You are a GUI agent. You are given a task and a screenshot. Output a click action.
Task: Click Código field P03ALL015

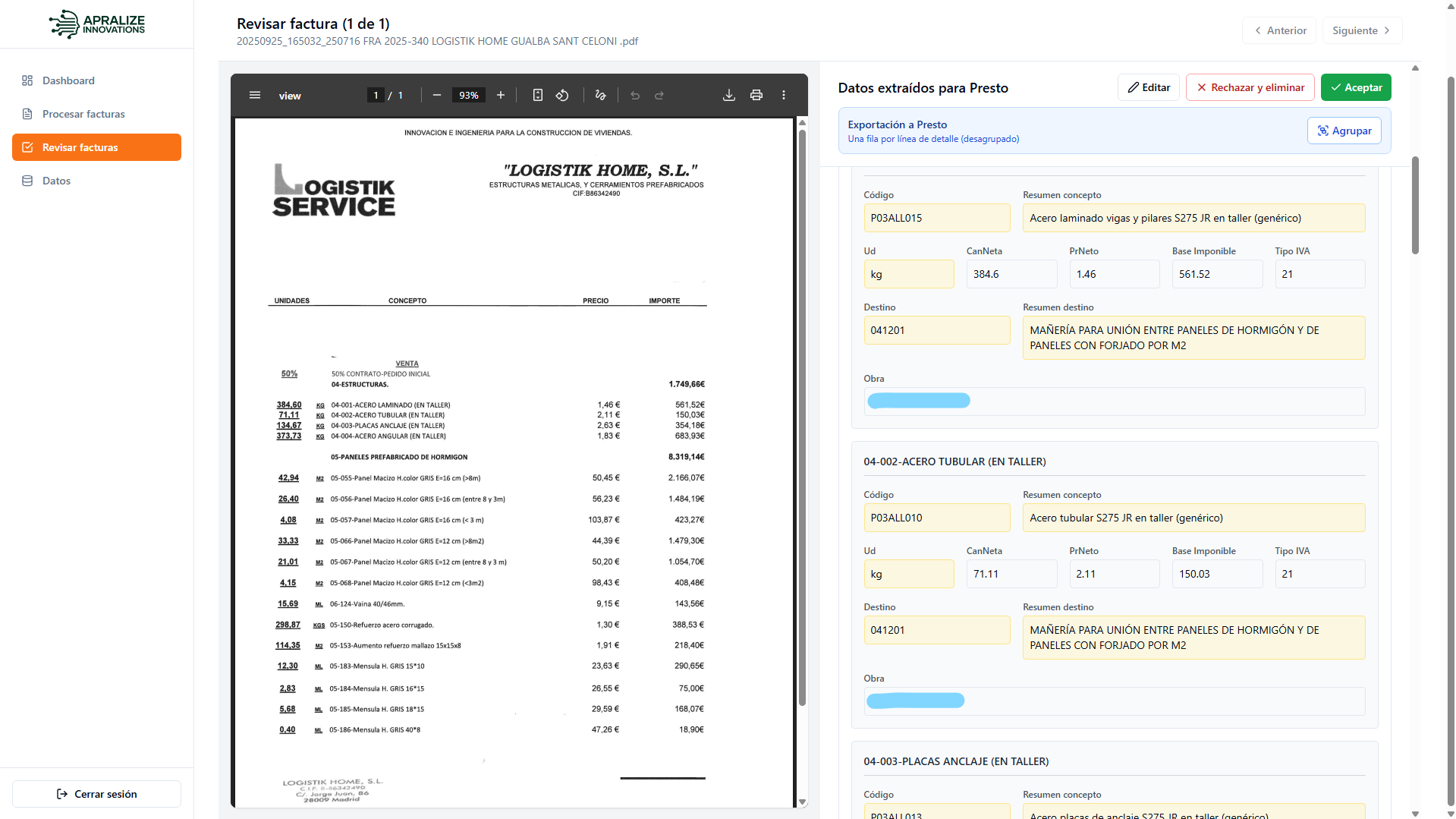pyautogui.click(x=937, y=218)
